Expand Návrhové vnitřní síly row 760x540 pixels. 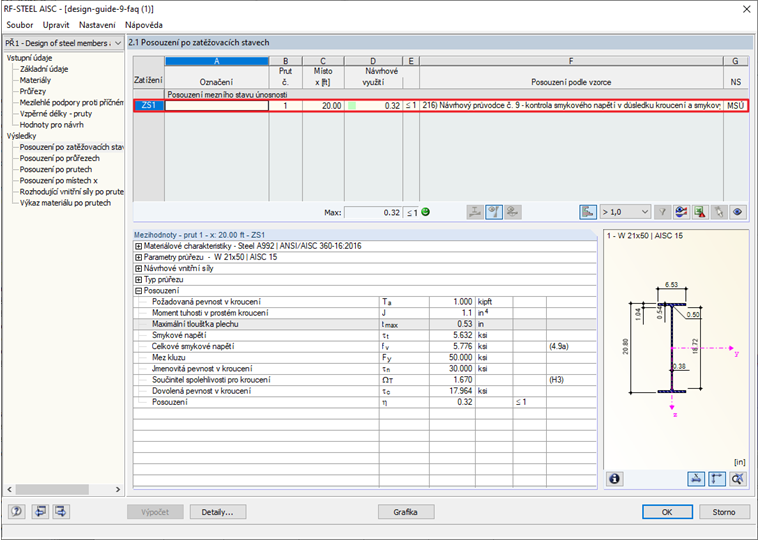coord(139,268)
